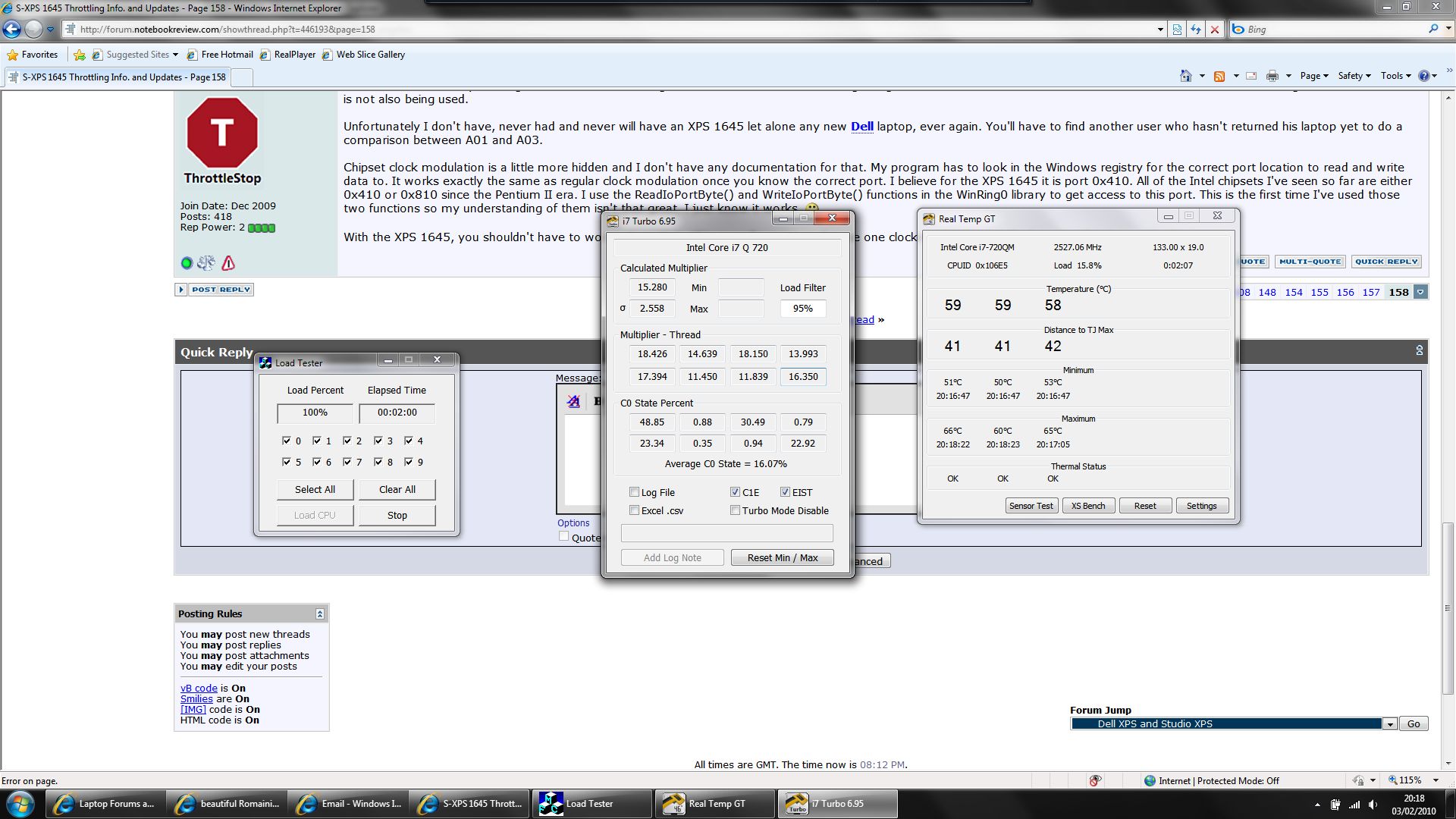Click the Home icon in command bar
The image size is (1456, 819).
1186,76
